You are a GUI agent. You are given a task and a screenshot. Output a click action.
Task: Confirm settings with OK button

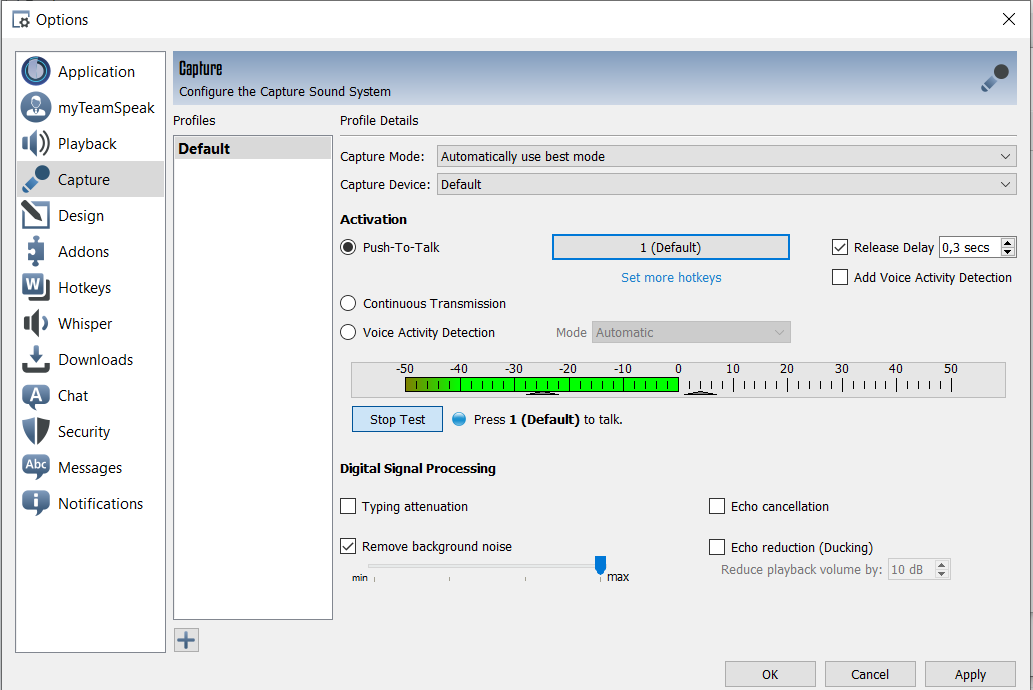(770, 674)
